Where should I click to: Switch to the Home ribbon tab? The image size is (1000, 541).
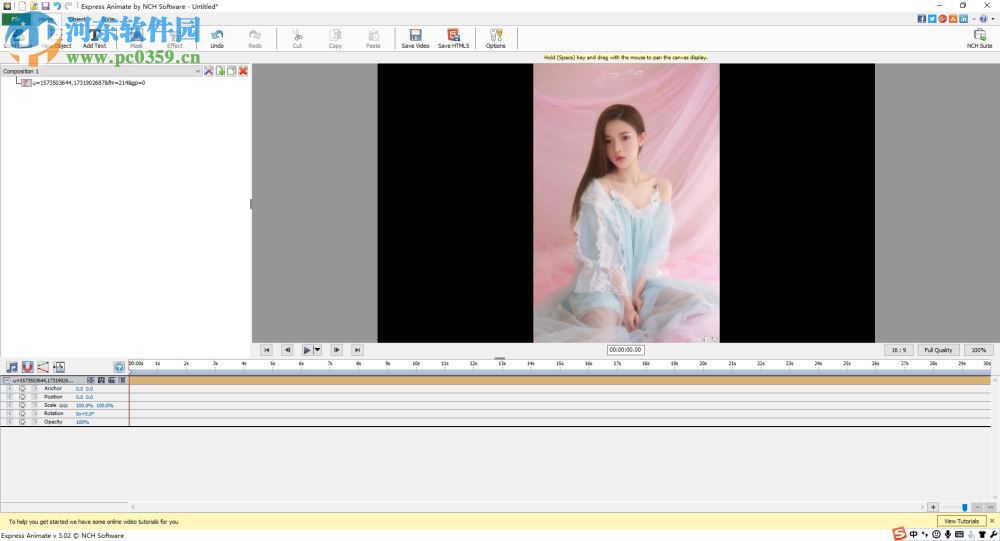pyautogui.click(x=46, y=19)
